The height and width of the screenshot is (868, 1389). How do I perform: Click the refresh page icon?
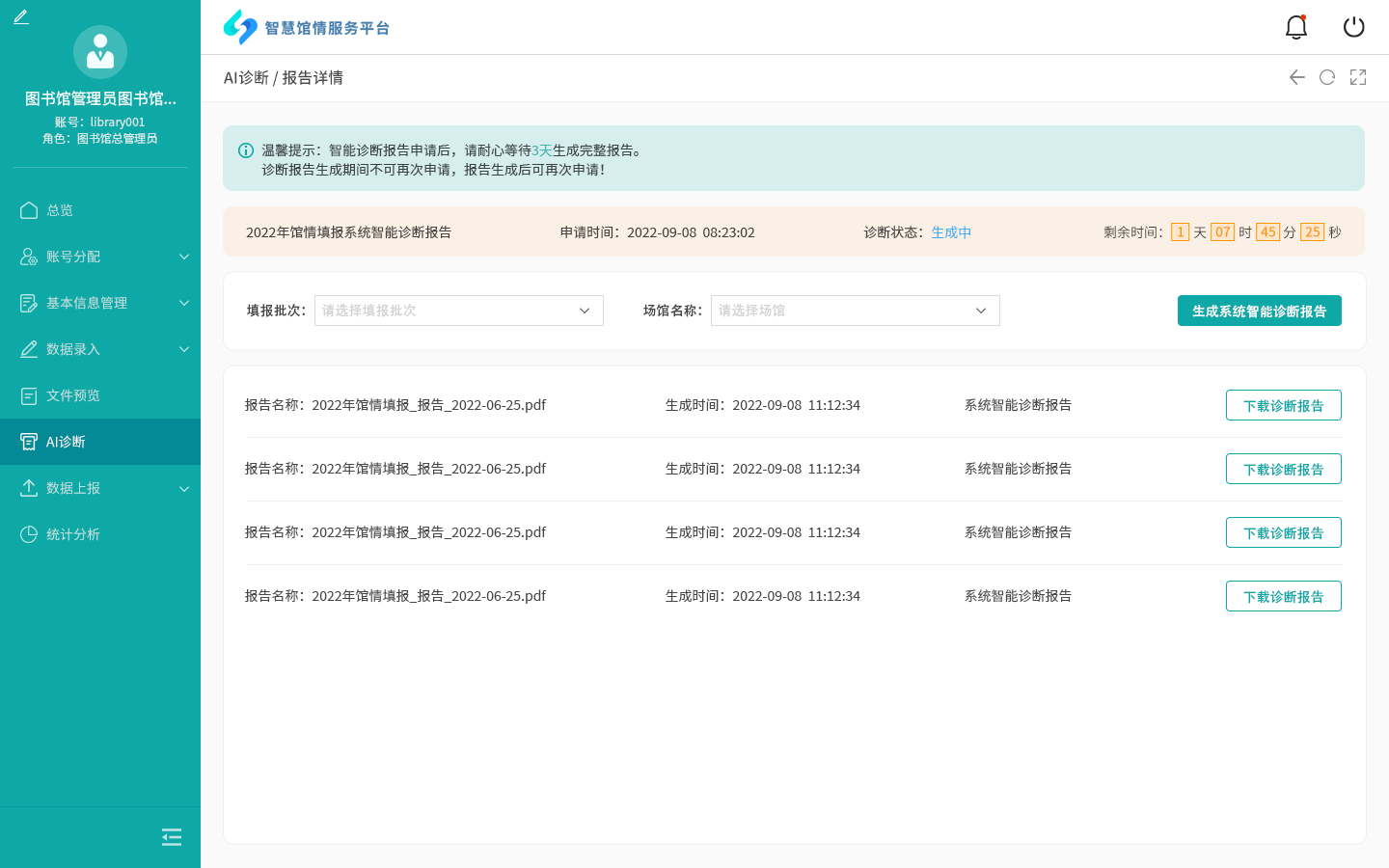point(1327,77)
